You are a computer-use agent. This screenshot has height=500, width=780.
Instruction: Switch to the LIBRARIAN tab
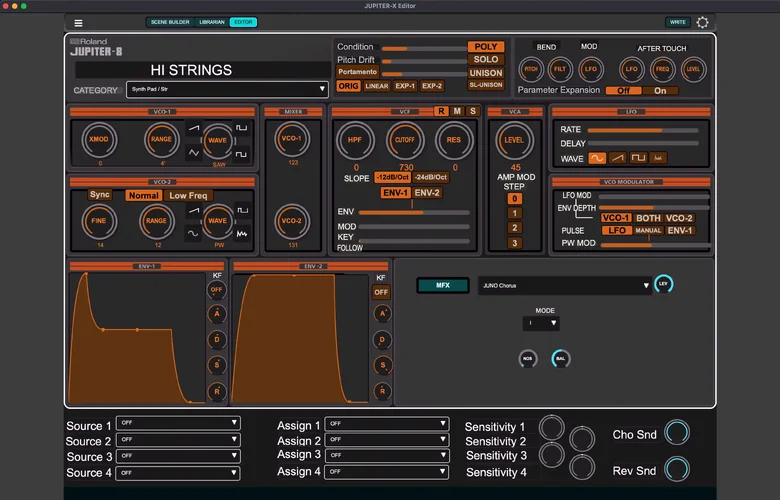coord(212,22)
